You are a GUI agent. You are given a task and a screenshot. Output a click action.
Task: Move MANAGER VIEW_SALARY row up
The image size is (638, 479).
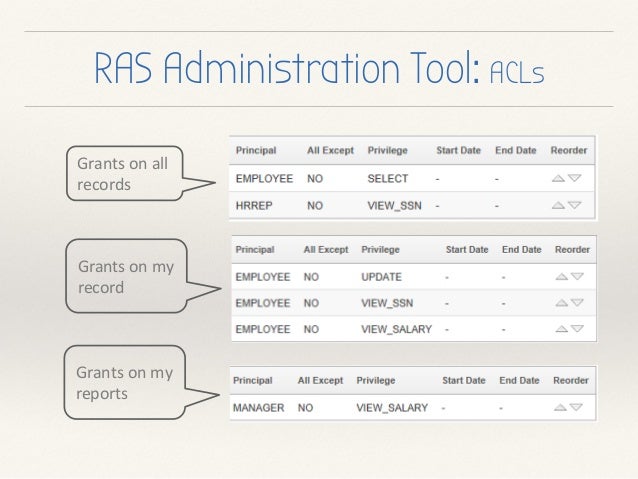tap(560, 407)
